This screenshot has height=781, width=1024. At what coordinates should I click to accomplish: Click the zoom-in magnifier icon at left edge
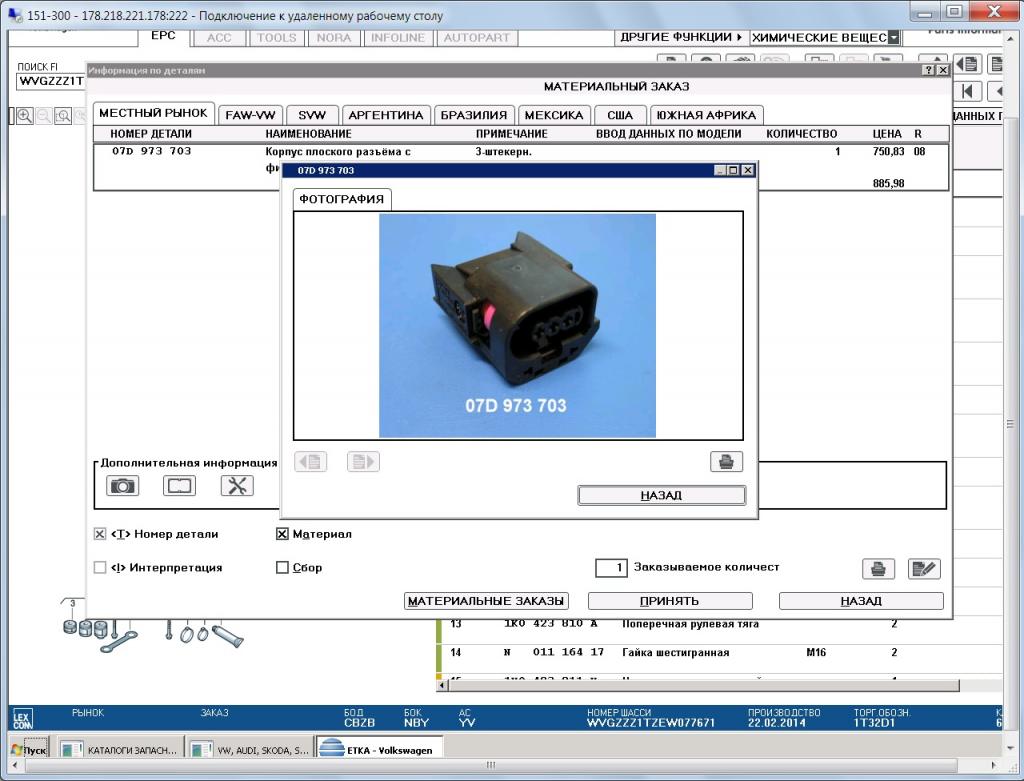click(24, 116)
